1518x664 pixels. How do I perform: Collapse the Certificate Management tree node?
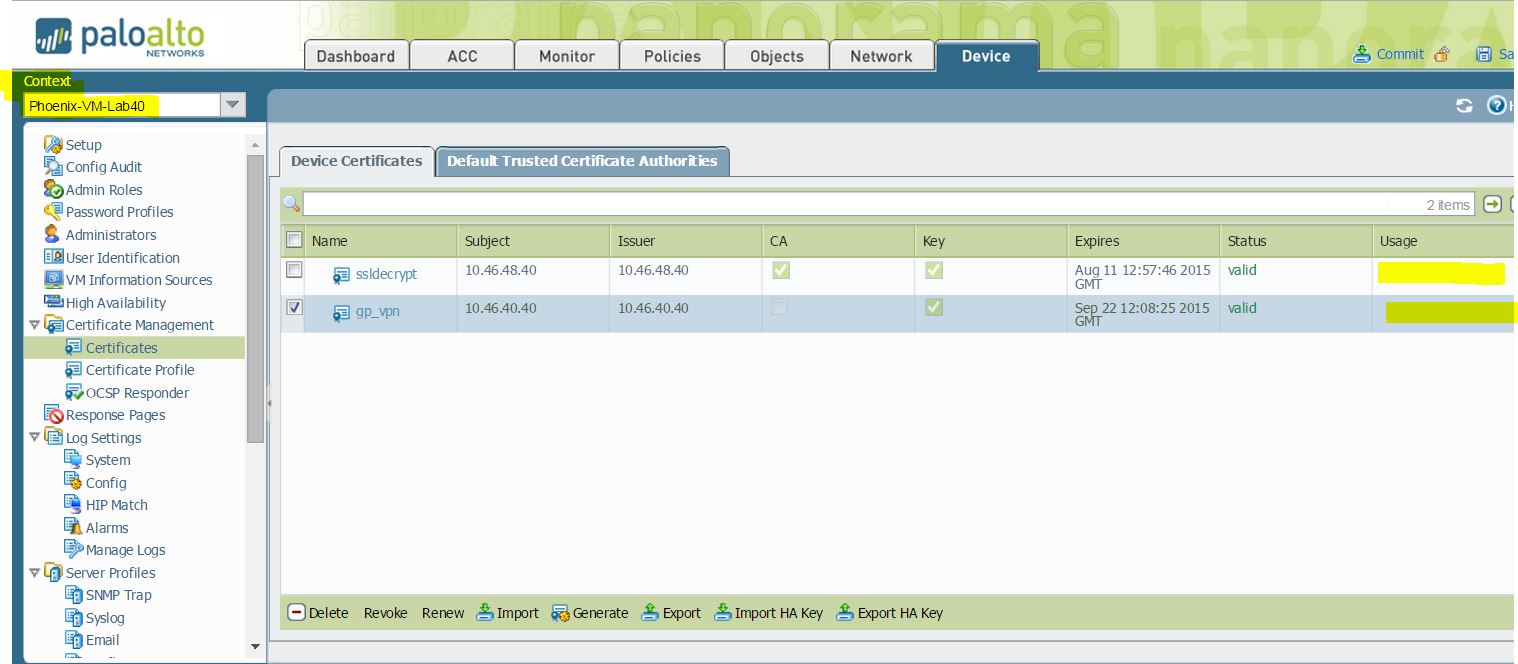(x=35, y=325)
